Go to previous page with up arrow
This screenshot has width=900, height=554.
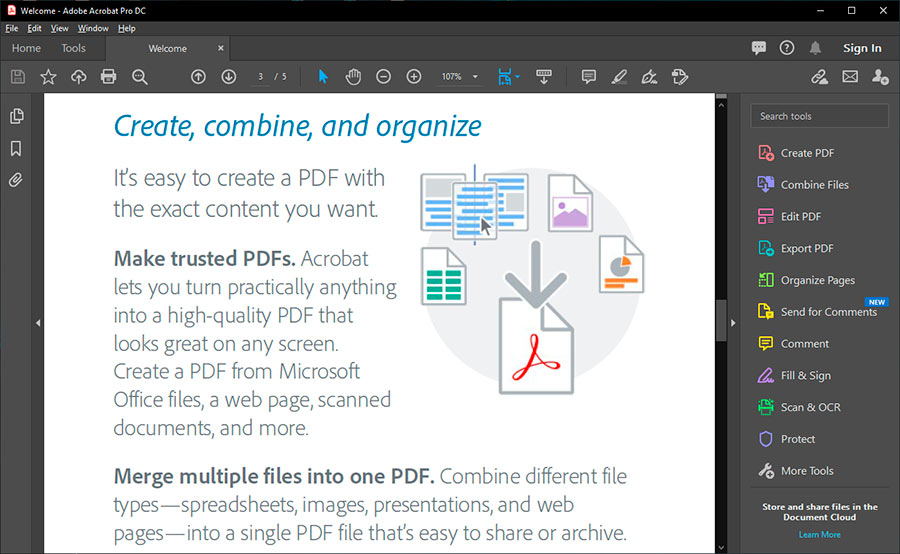(198, 77)
